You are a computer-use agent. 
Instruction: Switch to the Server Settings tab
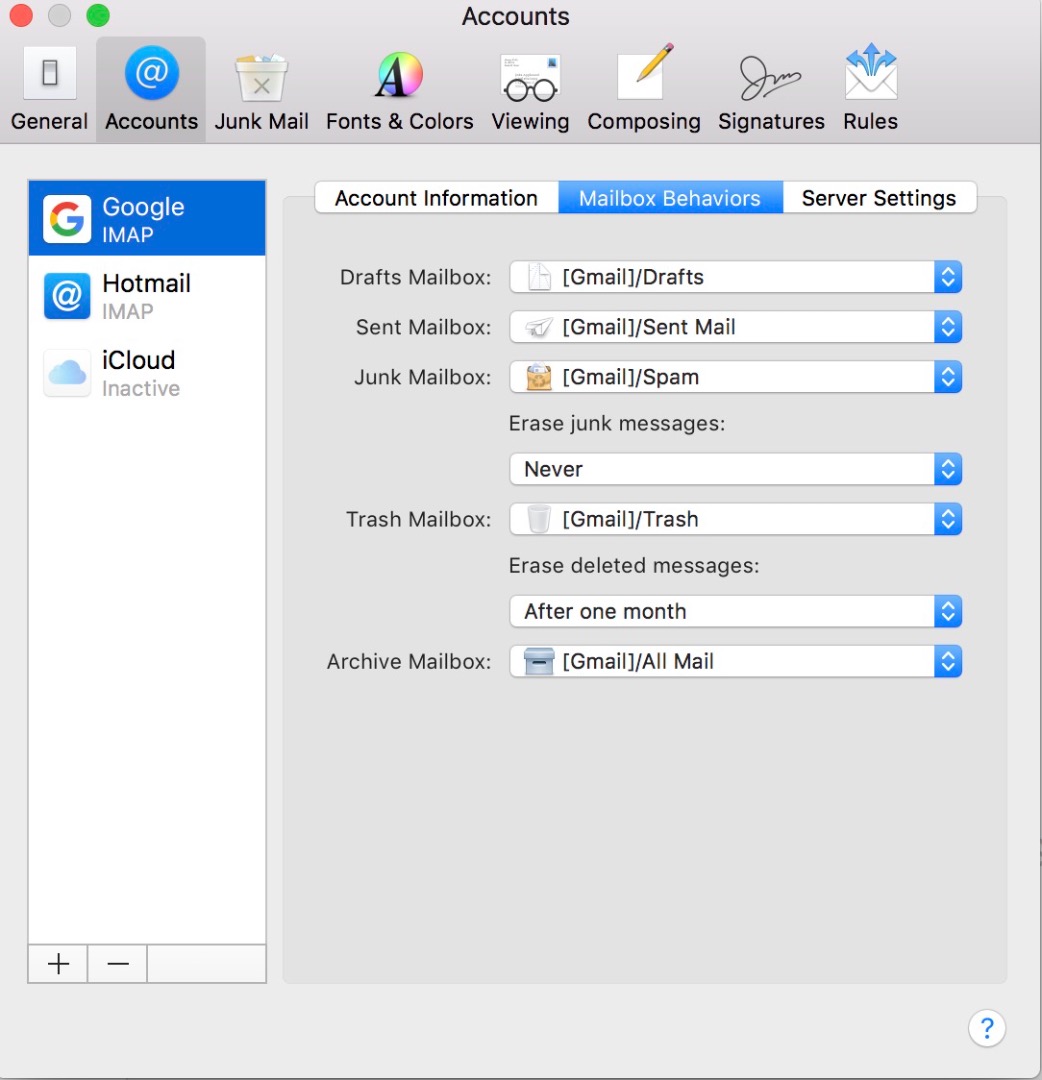pos(879,198)
